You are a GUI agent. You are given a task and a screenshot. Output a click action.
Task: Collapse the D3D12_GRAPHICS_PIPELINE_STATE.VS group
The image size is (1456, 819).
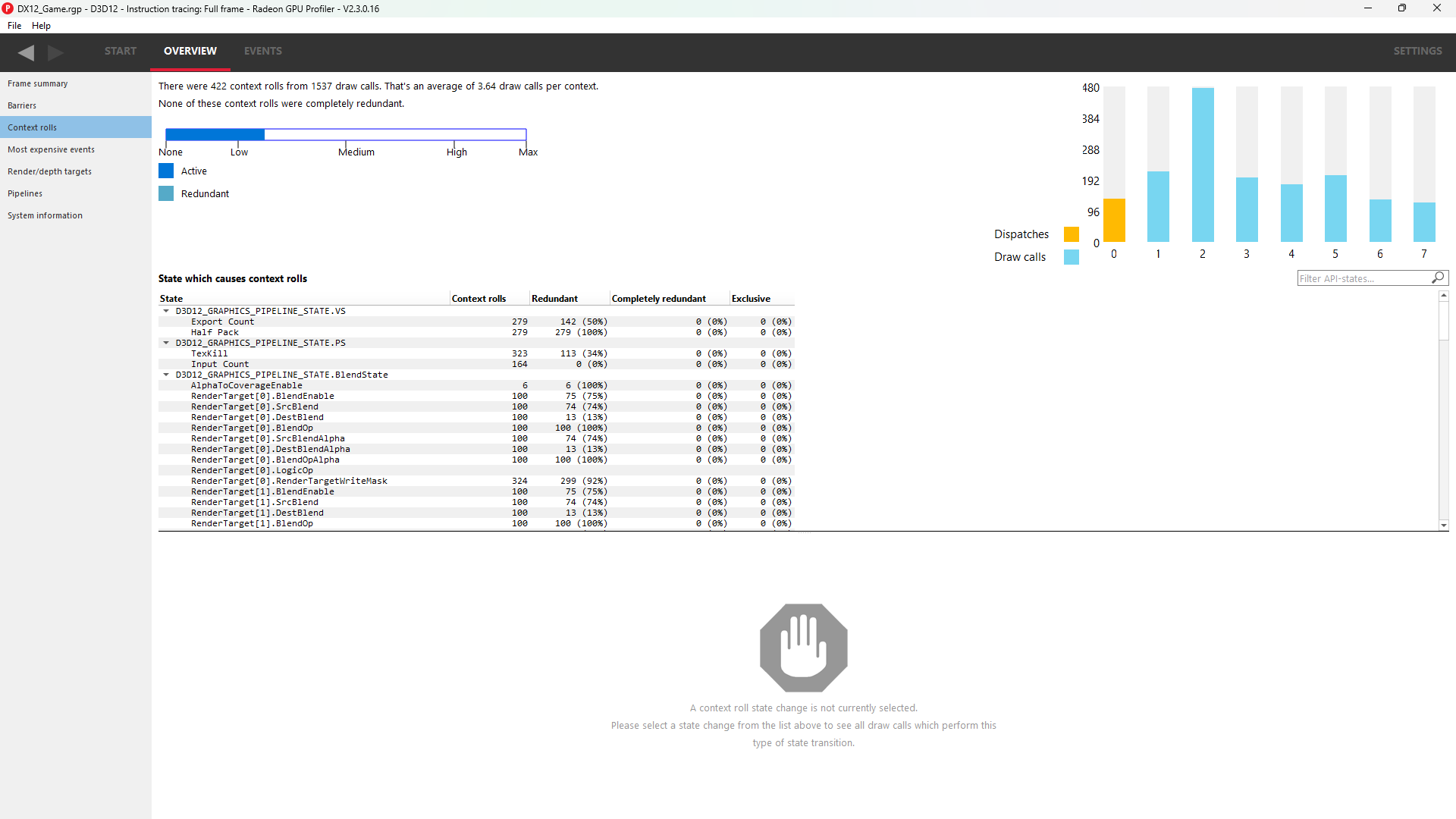tap(166, 311)
